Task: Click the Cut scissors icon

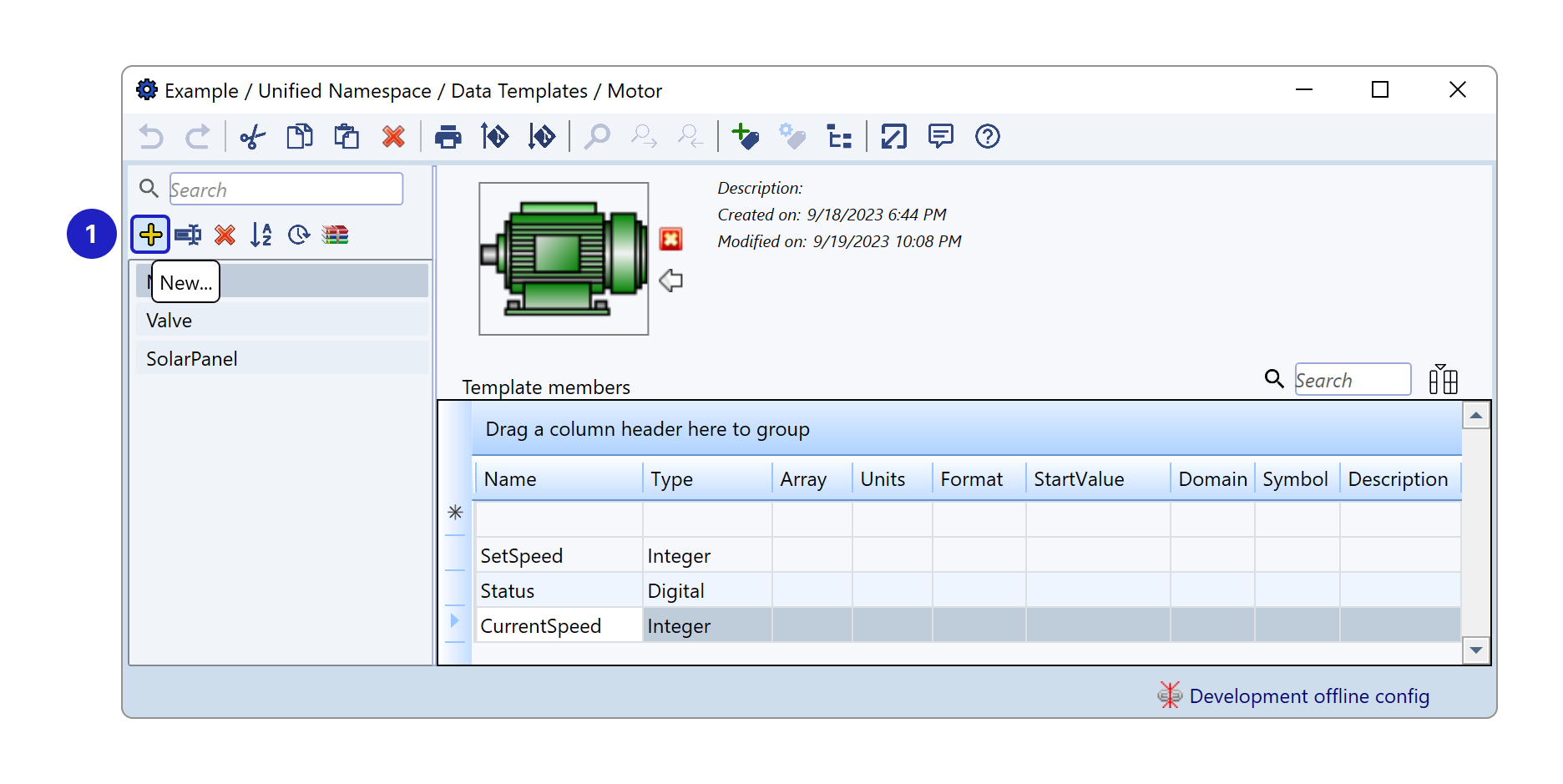Action: [x=252, y=136]
